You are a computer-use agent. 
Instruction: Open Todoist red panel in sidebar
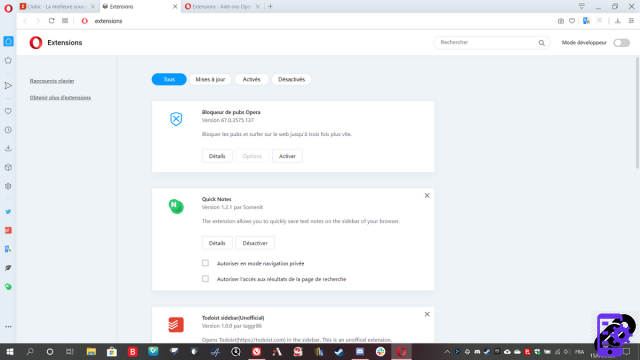(x=8, y=230)
